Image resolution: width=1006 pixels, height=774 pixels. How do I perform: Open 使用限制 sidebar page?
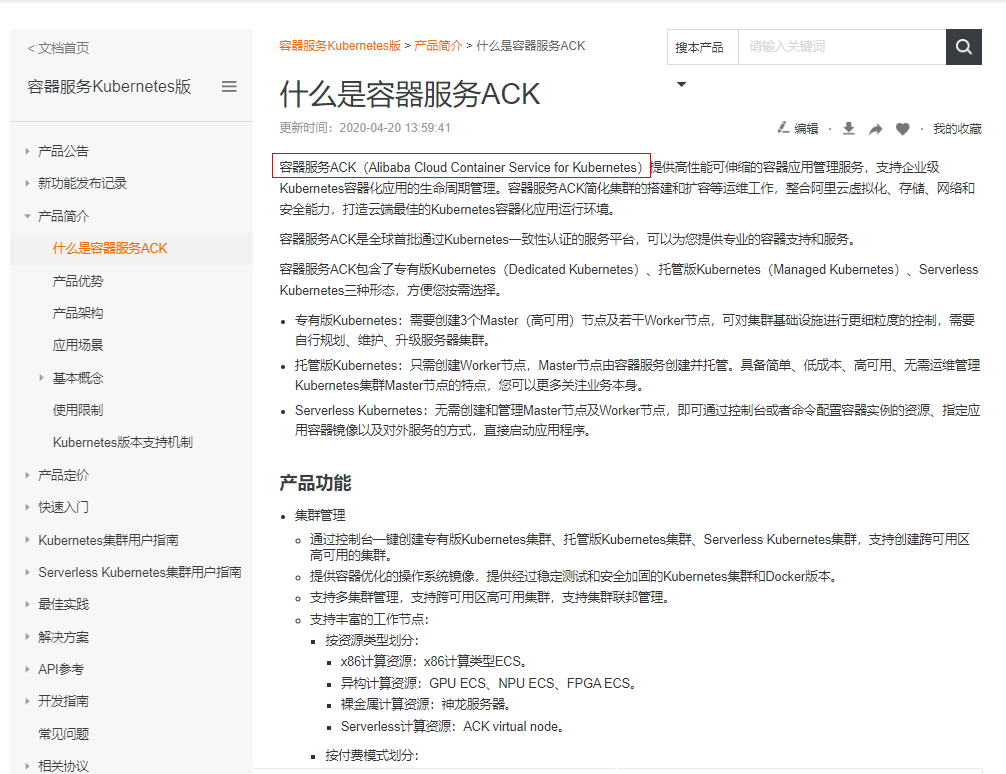tap(78, 410)
